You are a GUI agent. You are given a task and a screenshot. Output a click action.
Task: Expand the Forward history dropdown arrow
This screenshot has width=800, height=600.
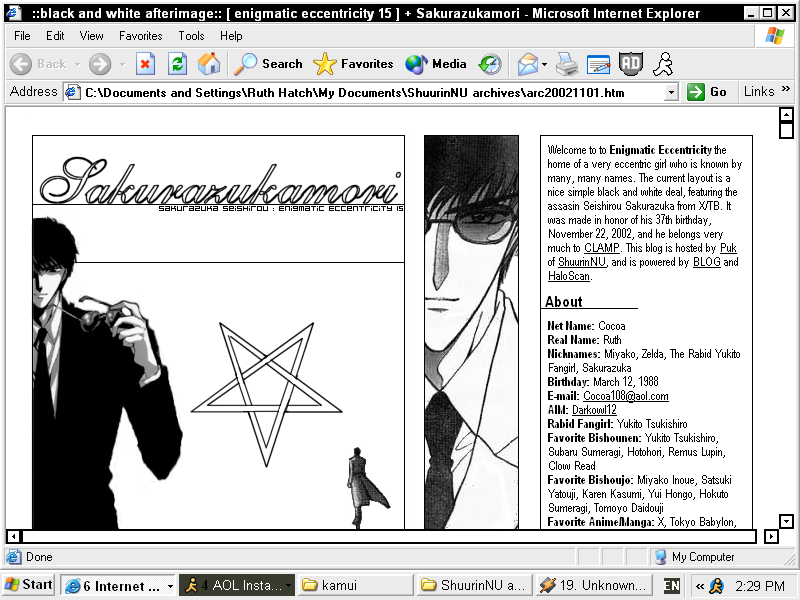(x=122, y=65)
